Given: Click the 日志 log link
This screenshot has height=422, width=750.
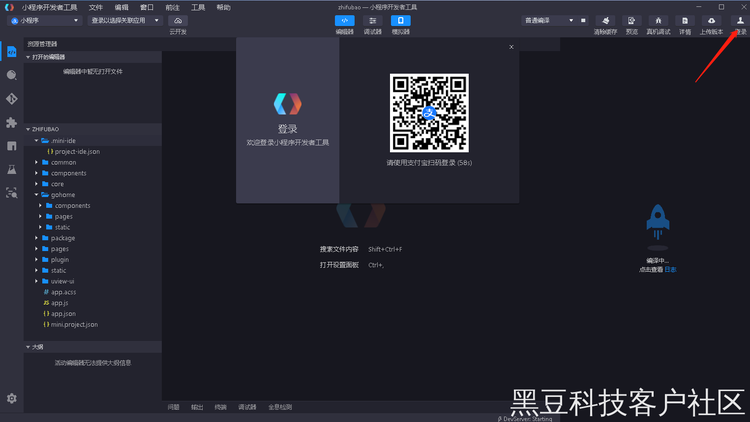Looking at the screenshot, I should click(671, 270).
